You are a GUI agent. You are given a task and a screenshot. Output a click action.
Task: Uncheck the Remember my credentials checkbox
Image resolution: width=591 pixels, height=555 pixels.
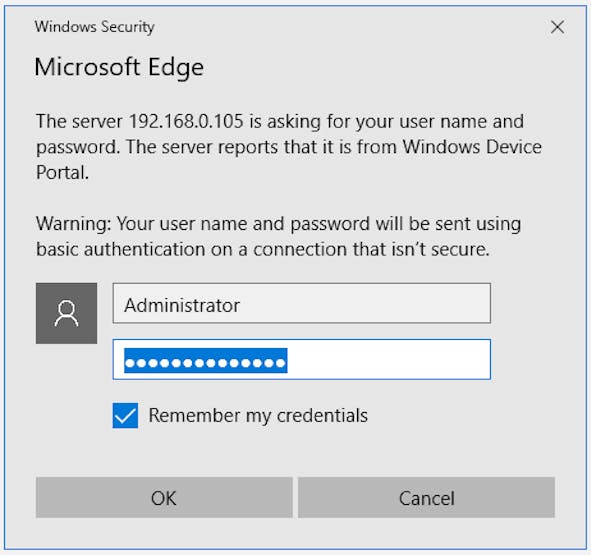point(125,415)
